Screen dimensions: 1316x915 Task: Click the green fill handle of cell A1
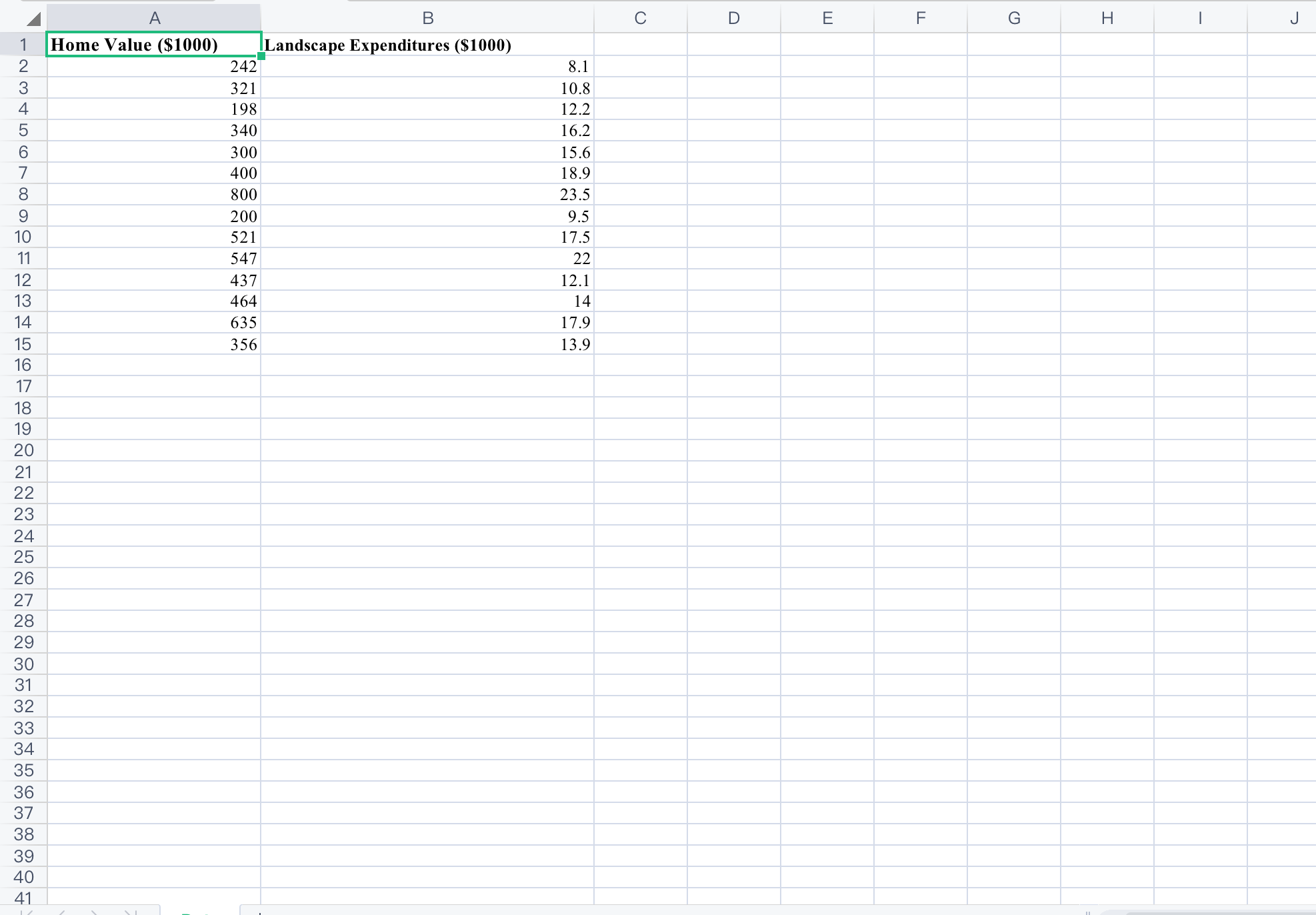261,56
